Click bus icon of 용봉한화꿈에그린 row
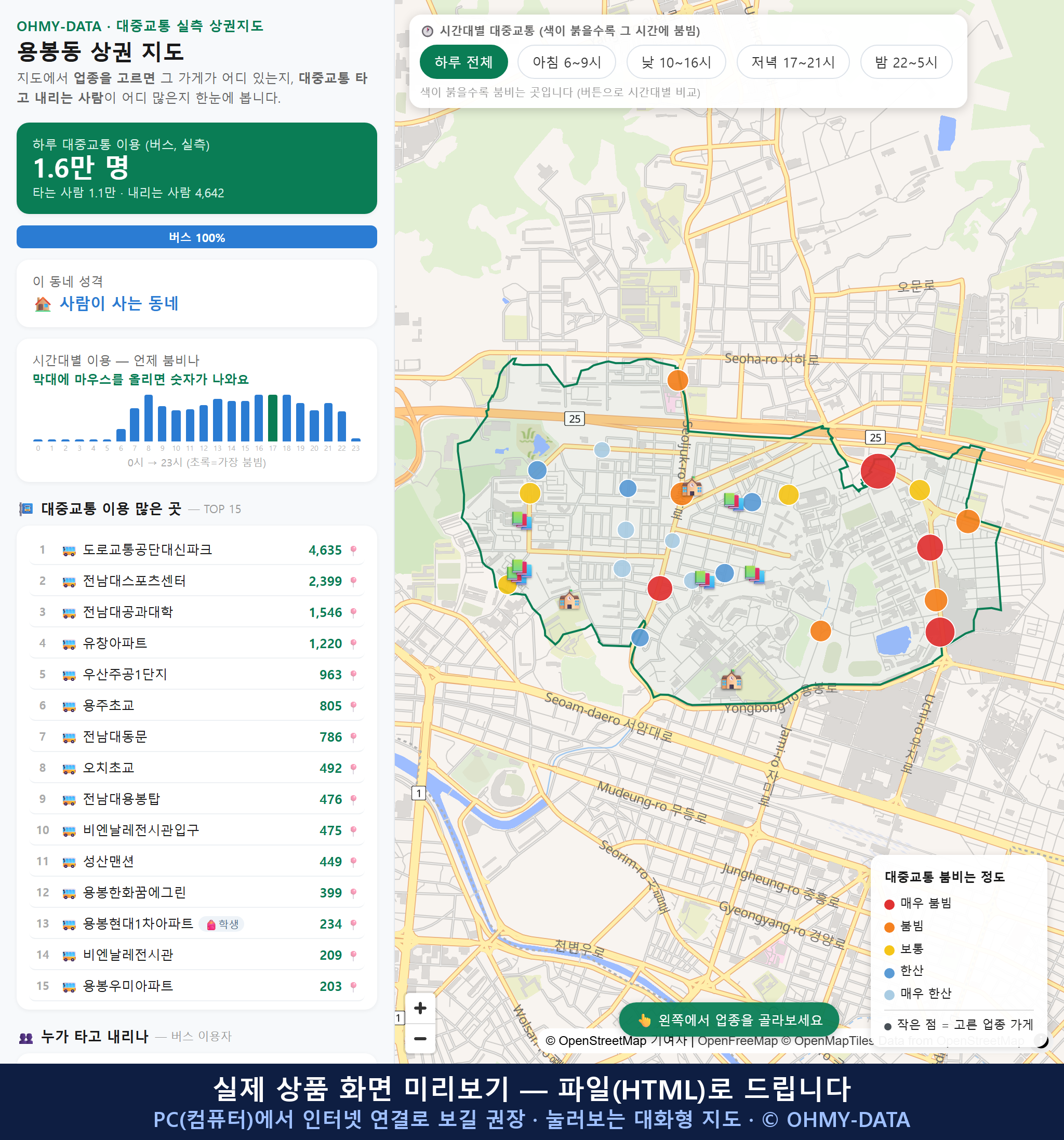Image resolution: width=1064 pixels, height=1140 pixels. click(69, 893)
